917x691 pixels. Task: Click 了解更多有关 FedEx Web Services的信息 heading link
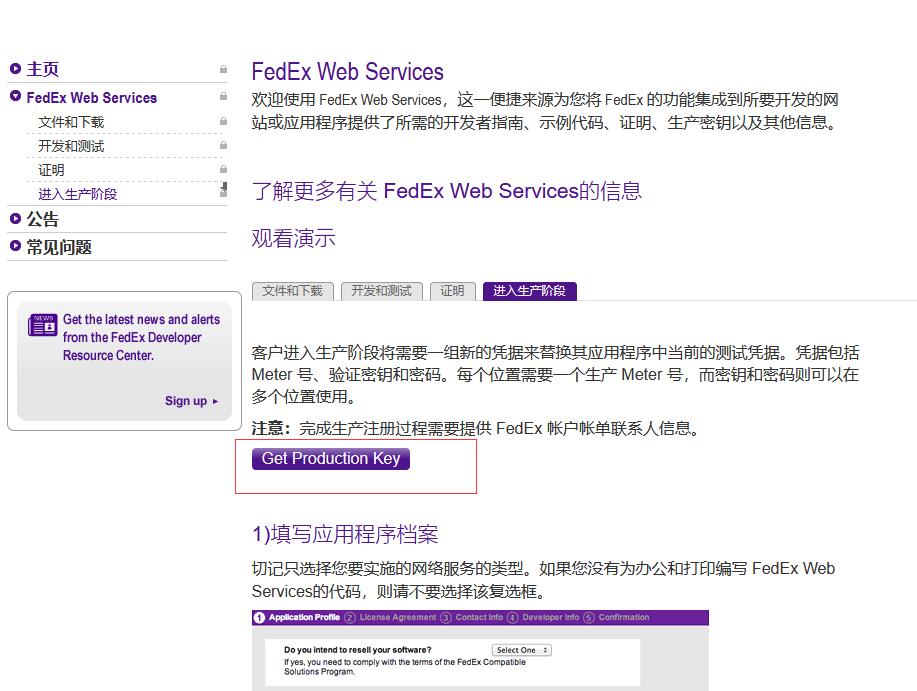(447, 191)
